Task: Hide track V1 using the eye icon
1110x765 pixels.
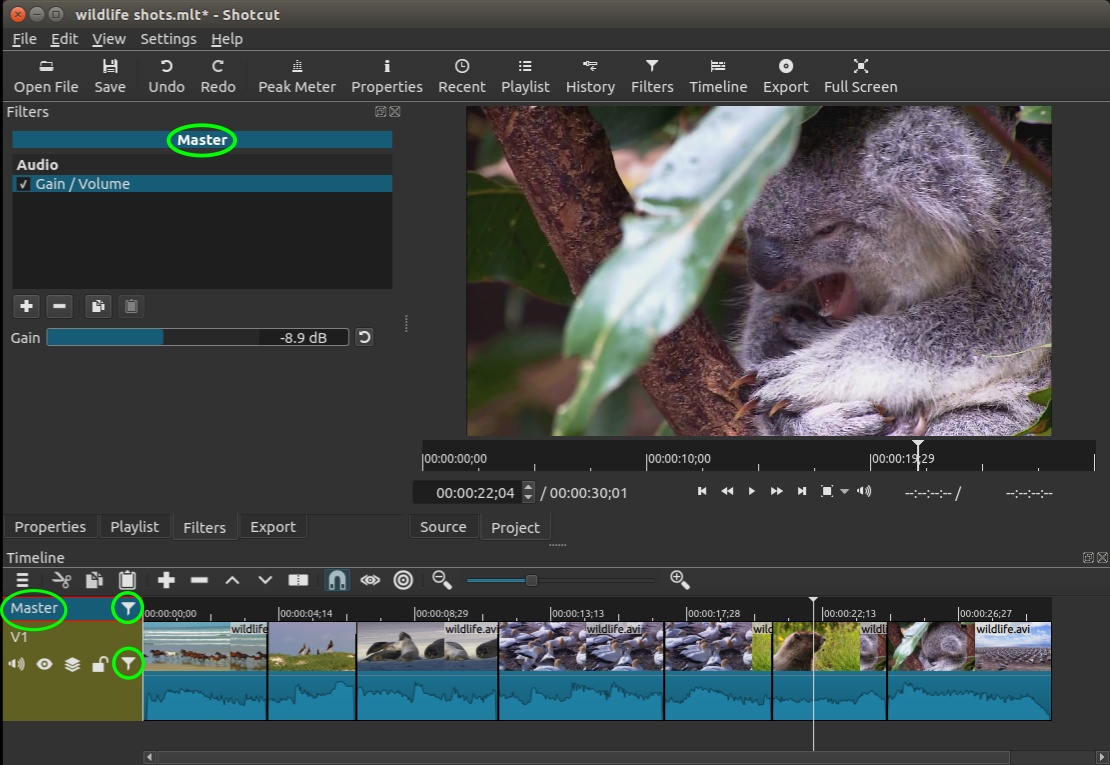Action: tap(44, 664)
